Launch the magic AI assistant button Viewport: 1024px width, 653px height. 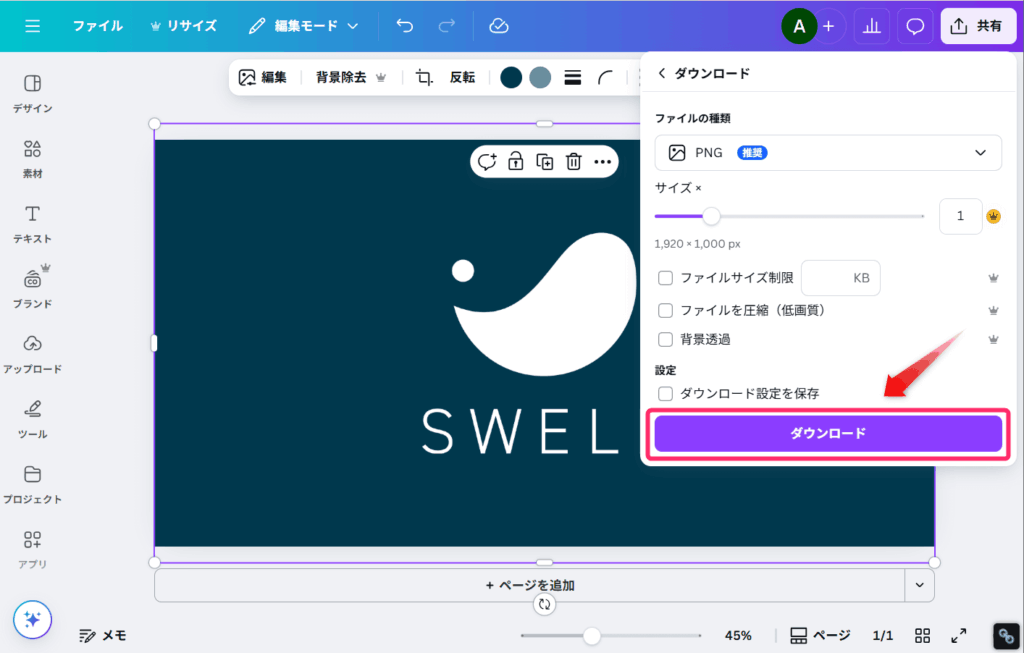(x=32, y=619)
